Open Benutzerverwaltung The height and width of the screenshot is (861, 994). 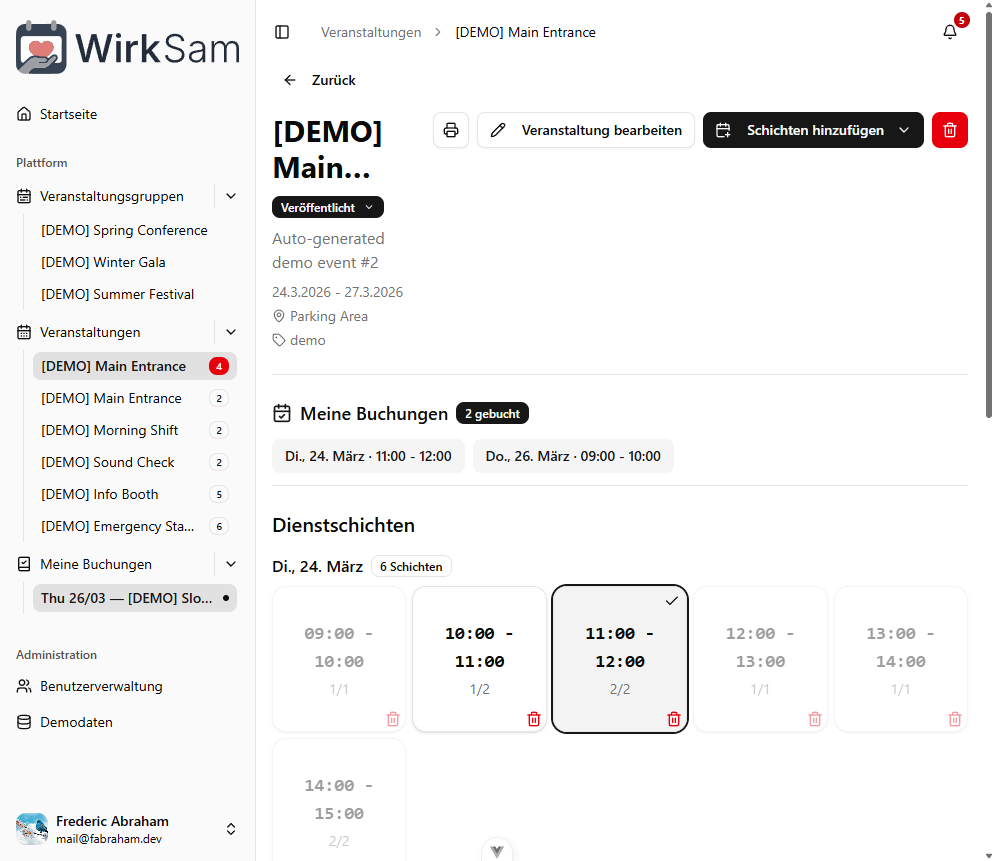coord(101,686)
